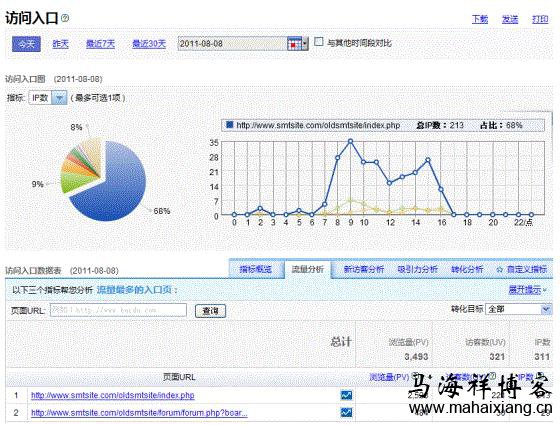Click the total IP数 value 311

542,356
